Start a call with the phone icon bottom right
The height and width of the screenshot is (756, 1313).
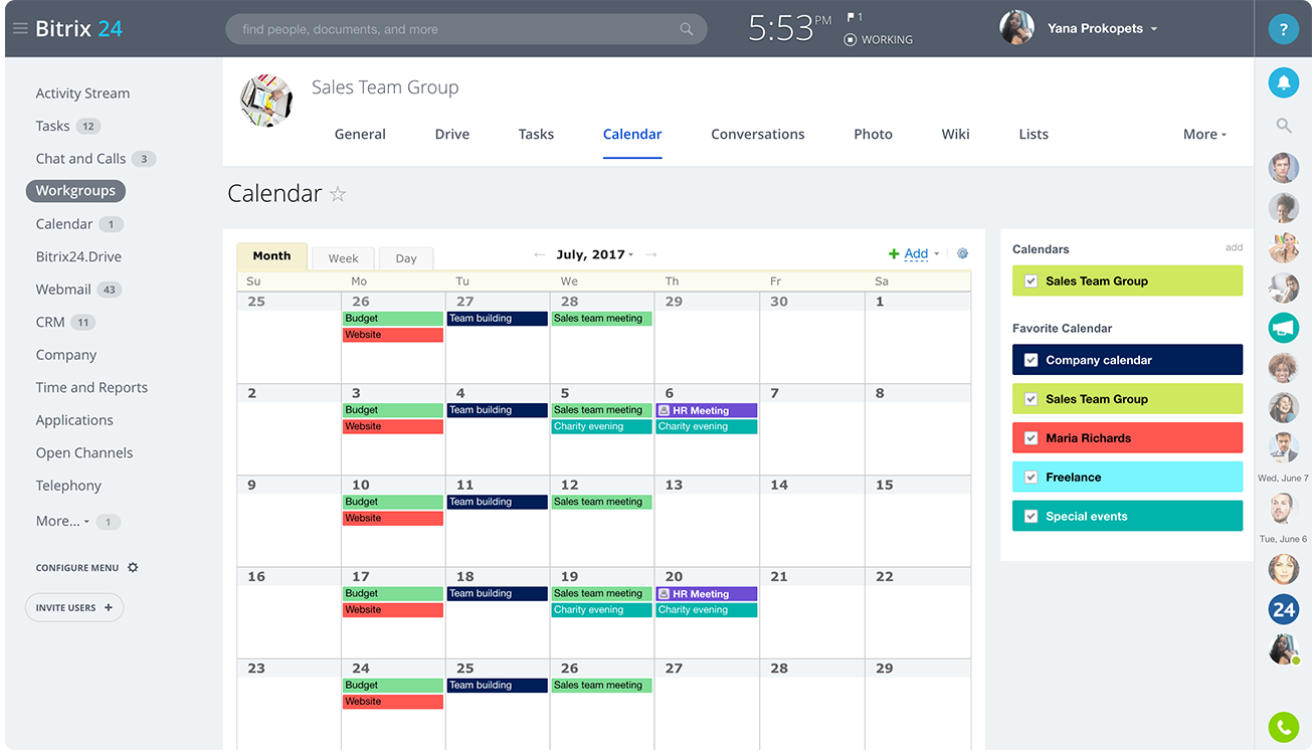pyautogui.click(x=1283, y=728)
